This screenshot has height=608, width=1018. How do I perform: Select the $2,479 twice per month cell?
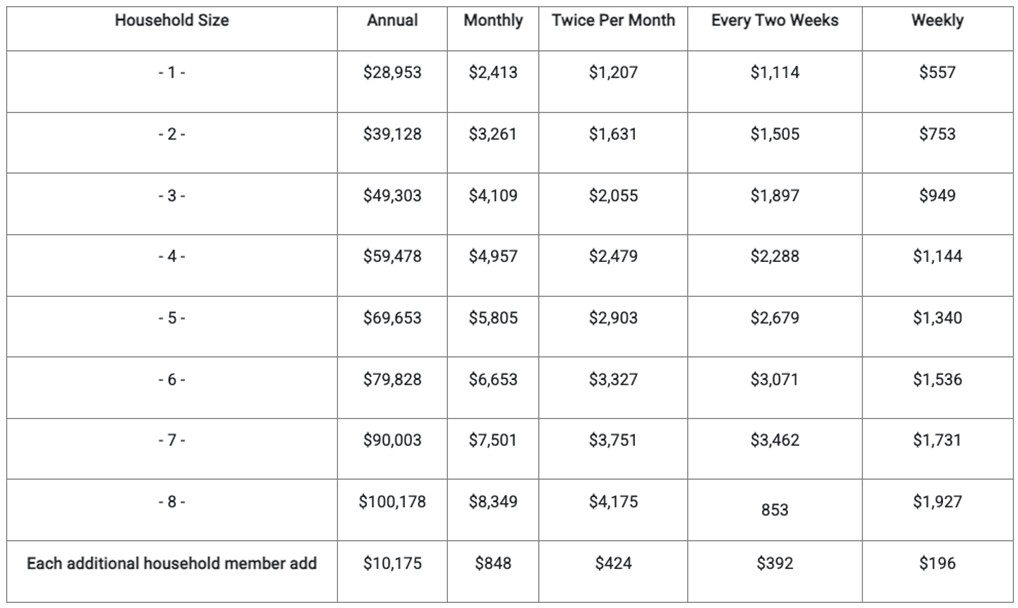pos(613,257)
